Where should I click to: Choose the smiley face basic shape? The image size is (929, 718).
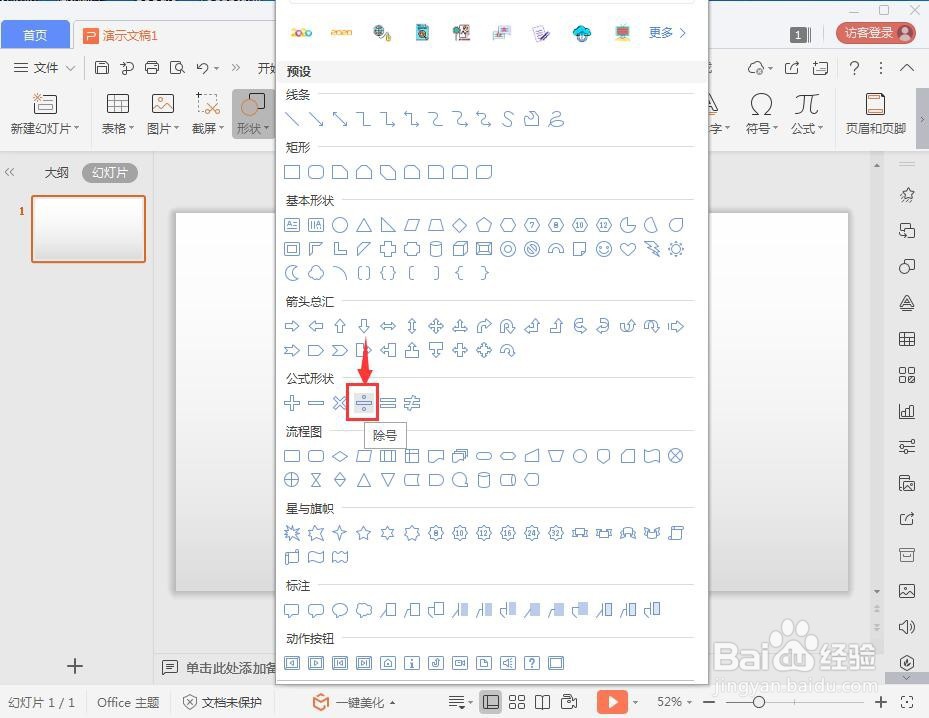pyautogui.click(x=604, y=249)
